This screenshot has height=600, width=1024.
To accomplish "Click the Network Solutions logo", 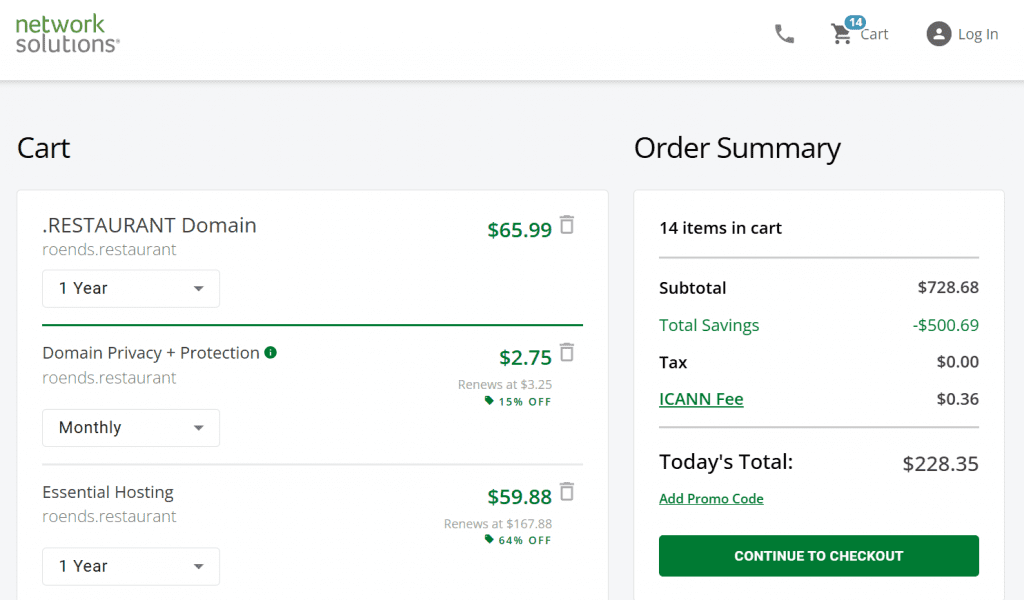I will click(67, 34).
